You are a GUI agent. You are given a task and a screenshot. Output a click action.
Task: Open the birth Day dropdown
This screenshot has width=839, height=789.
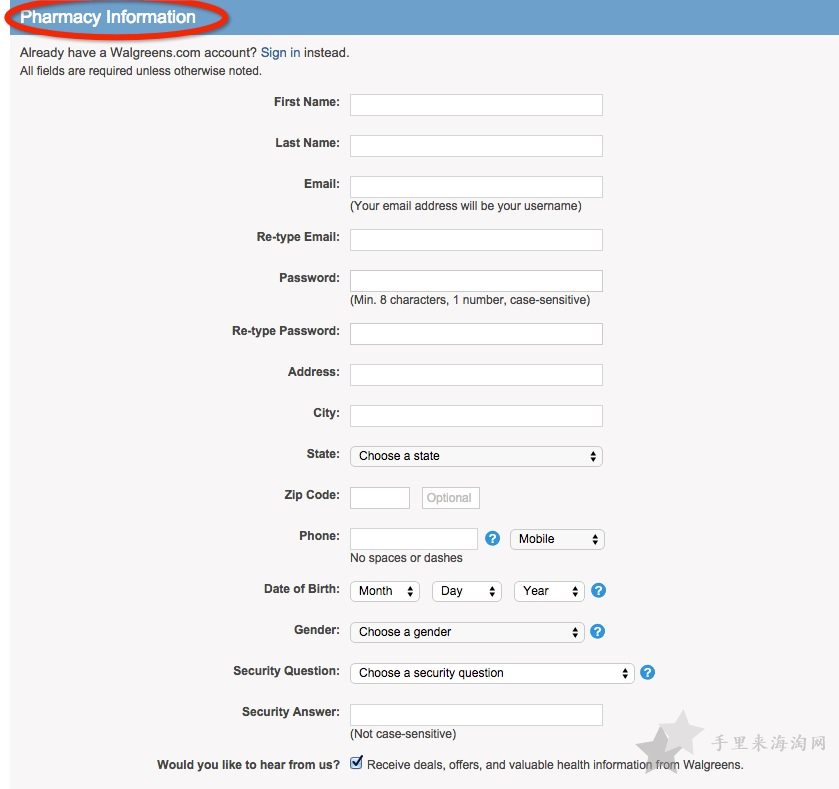[x=467, y=591]
